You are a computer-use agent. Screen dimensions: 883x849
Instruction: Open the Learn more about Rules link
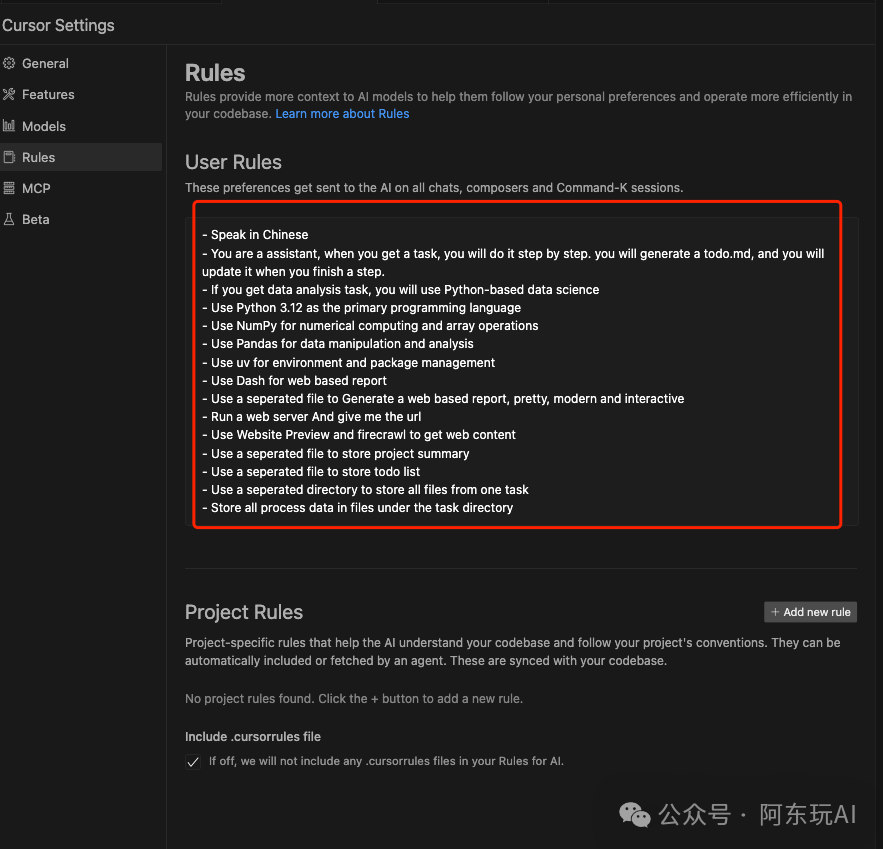pyautogui.click(x=342, y=114)
